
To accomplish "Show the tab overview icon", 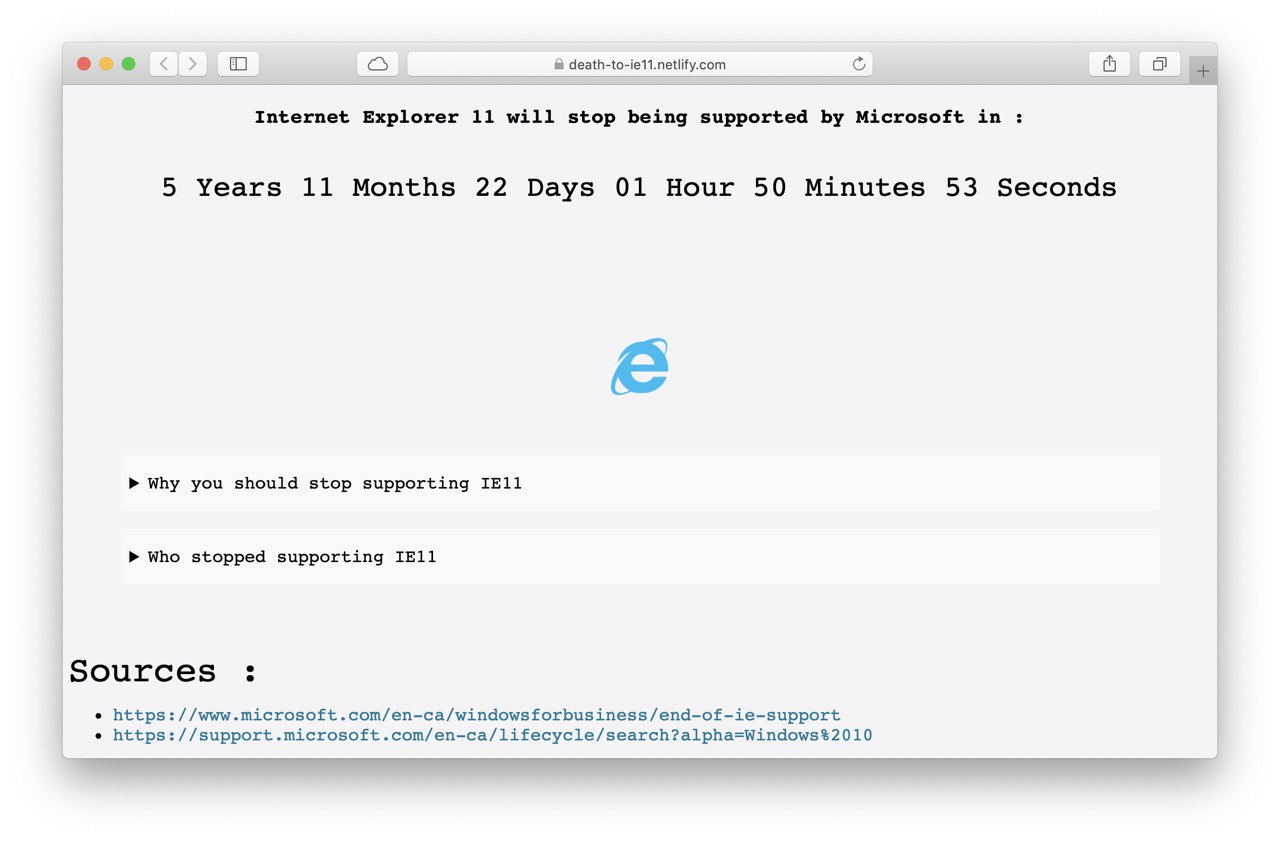I will click(x=1159, y=64).
